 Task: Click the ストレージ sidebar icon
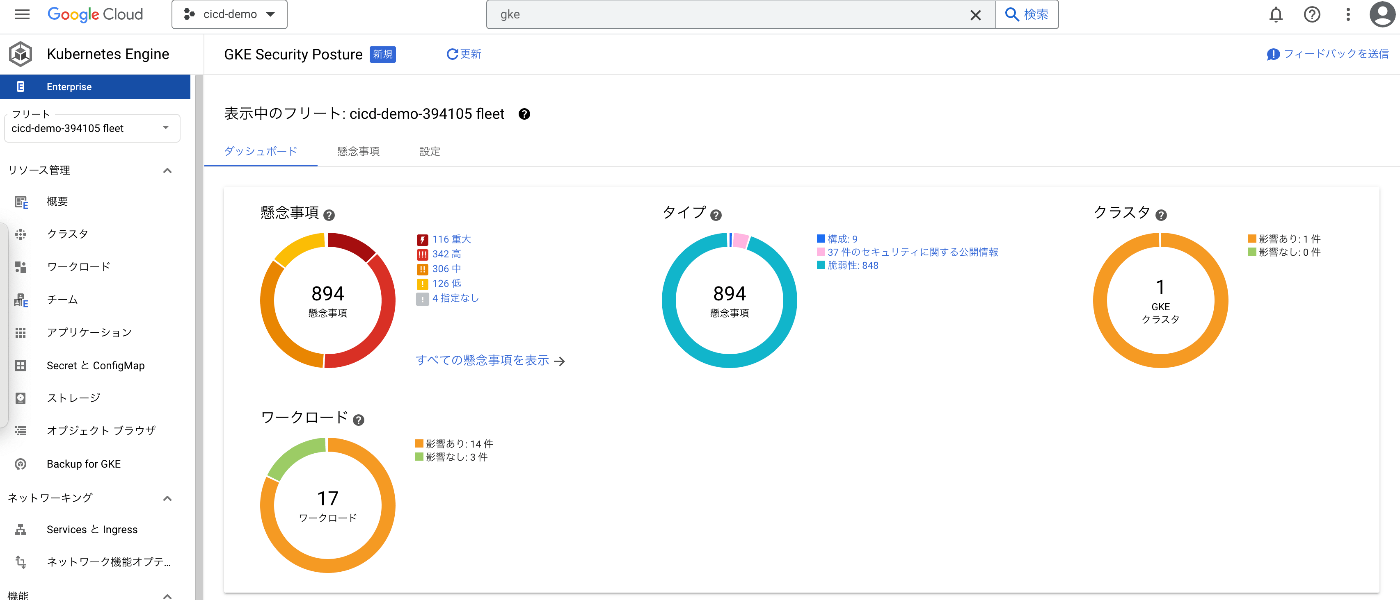[x=21, y=398]
